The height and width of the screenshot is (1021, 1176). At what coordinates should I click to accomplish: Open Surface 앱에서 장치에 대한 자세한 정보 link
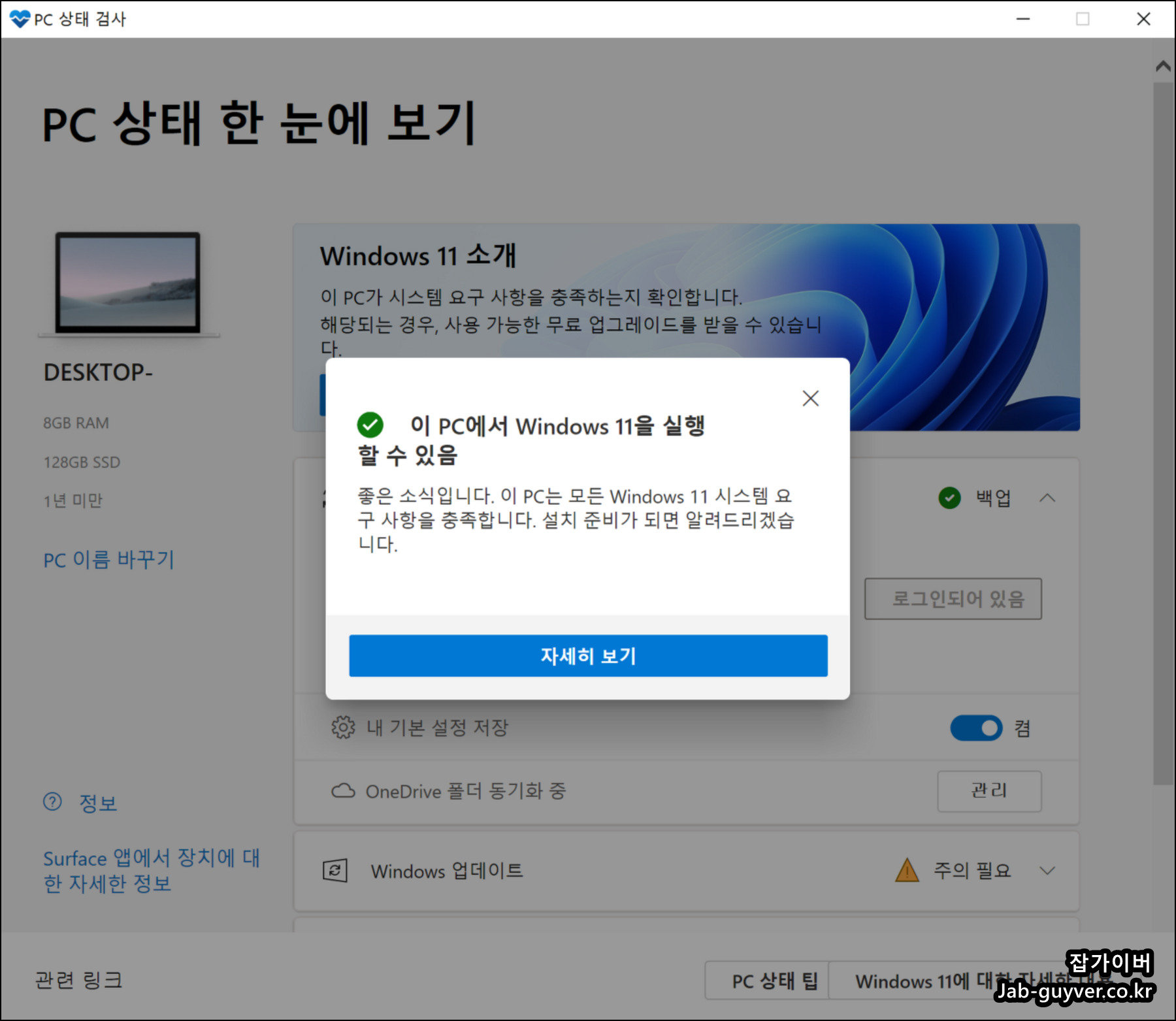click(152, 870)
